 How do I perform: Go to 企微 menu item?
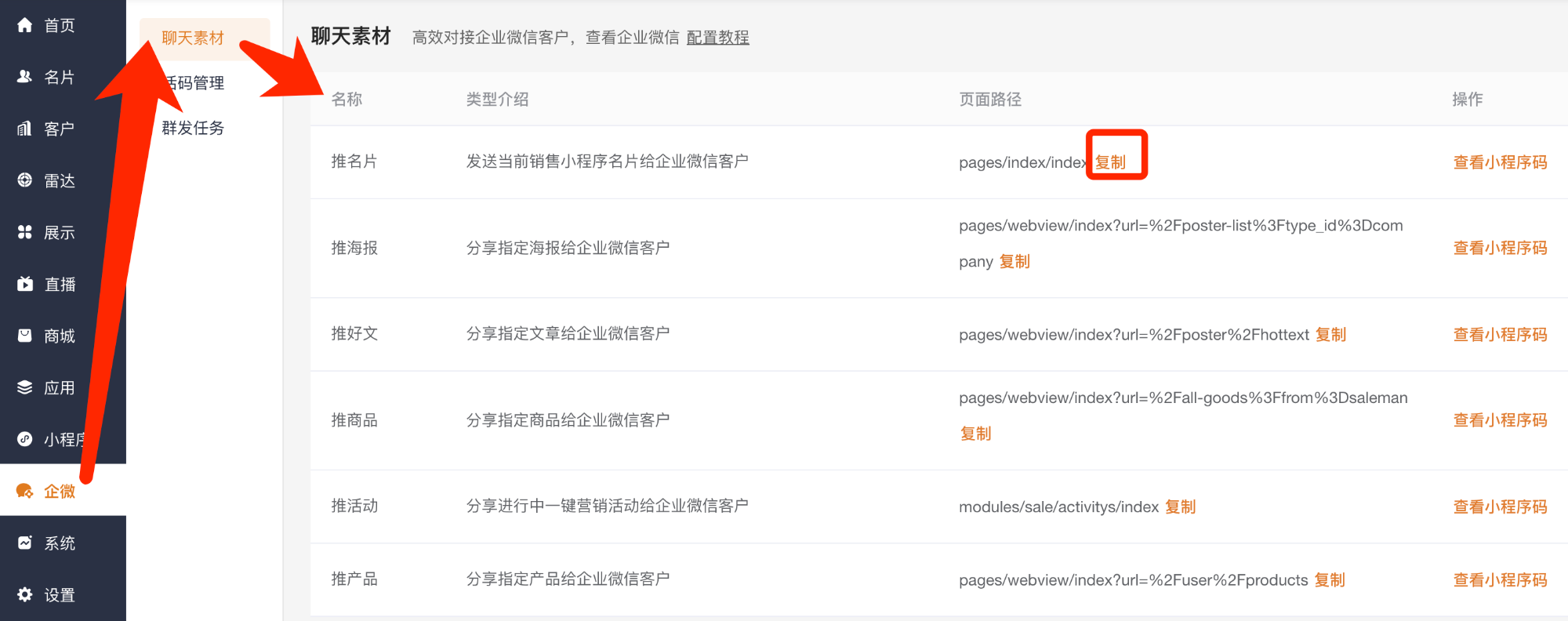click(59, 491)
